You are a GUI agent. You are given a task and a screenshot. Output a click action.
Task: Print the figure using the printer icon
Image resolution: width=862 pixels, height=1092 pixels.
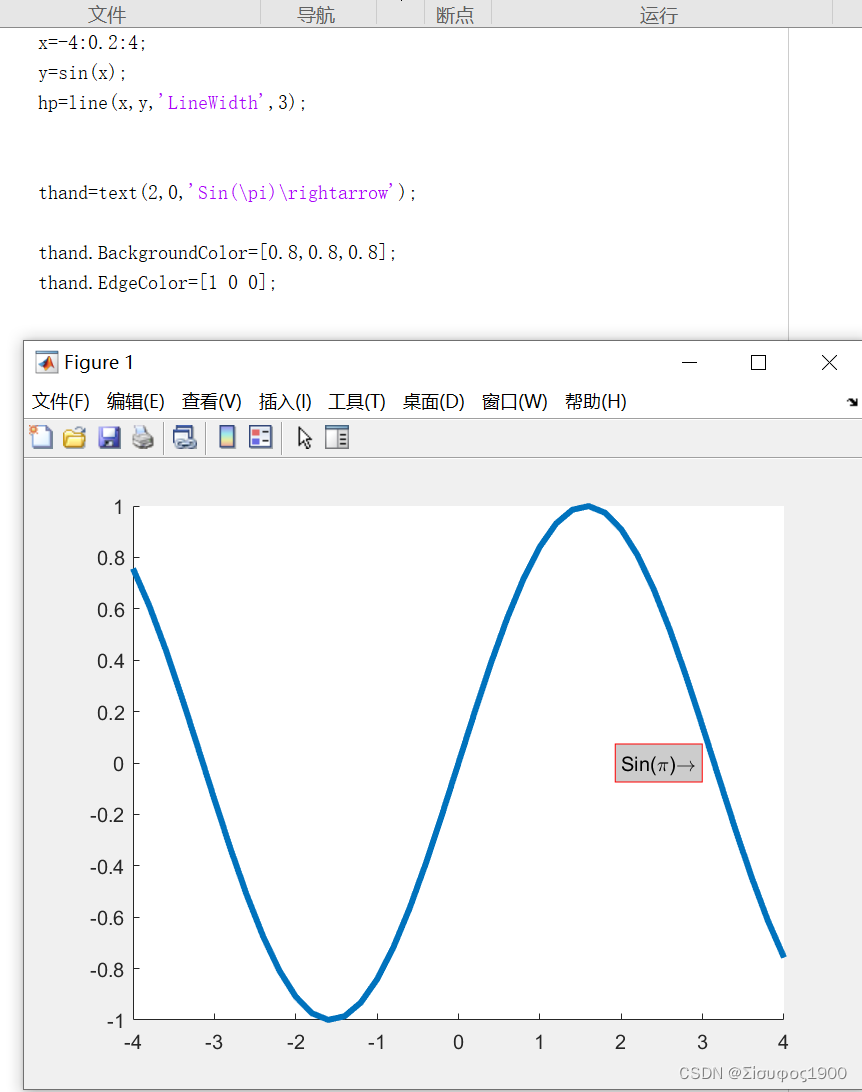coord(143,437)
